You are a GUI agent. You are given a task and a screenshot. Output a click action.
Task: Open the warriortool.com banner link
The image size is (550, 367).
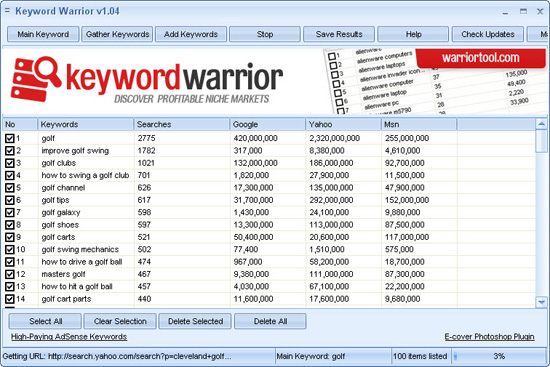click(x=481, y=58)
